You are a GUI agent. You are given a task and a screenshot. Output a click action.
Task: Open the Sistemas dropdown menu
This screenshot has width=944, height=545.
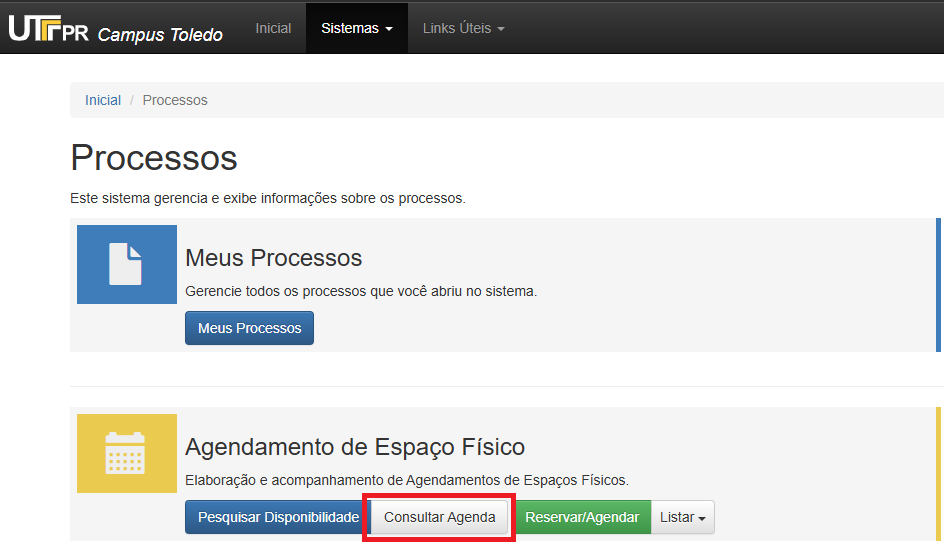[356, 28]
